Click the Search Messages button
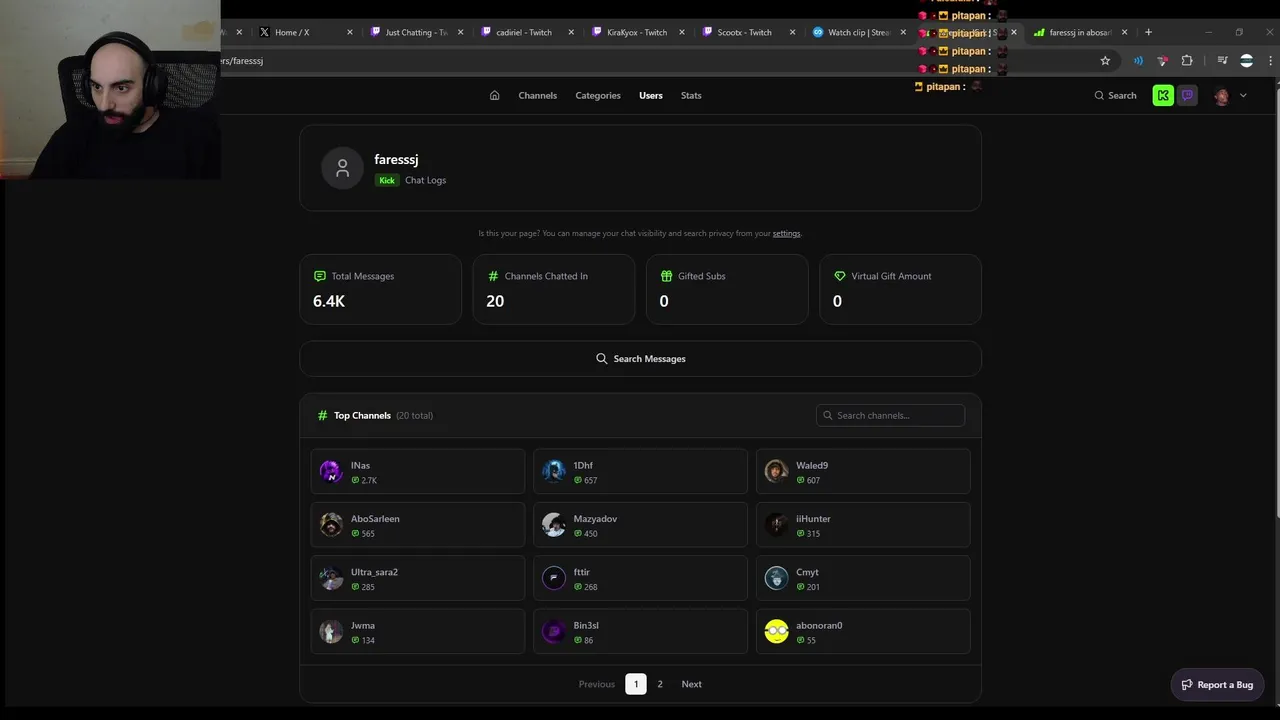Image resolution: width=1280 pixels, height=720 pixels. [640, 358]
